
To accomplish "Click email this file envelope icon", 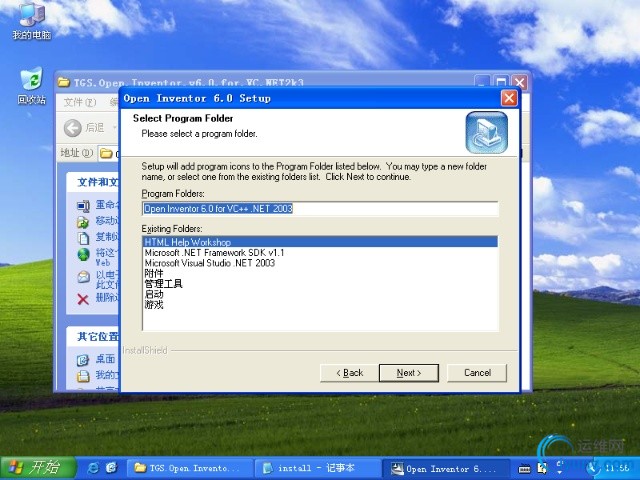I will coord(83,277).
